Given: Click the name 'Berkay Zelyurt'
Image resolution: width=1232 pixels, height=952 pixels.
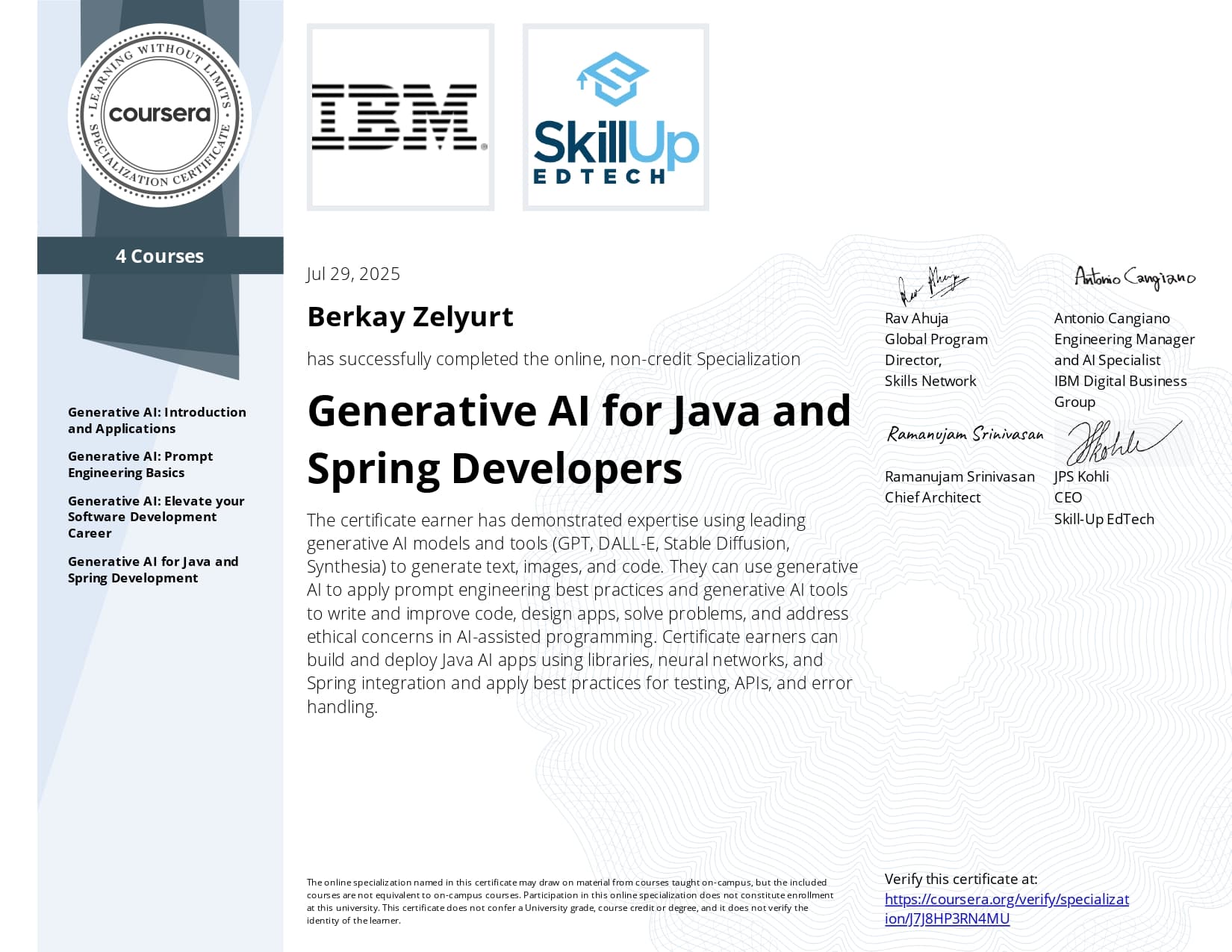Looking at the screenshot, I should pyautogui.click(x=410, y=317).
